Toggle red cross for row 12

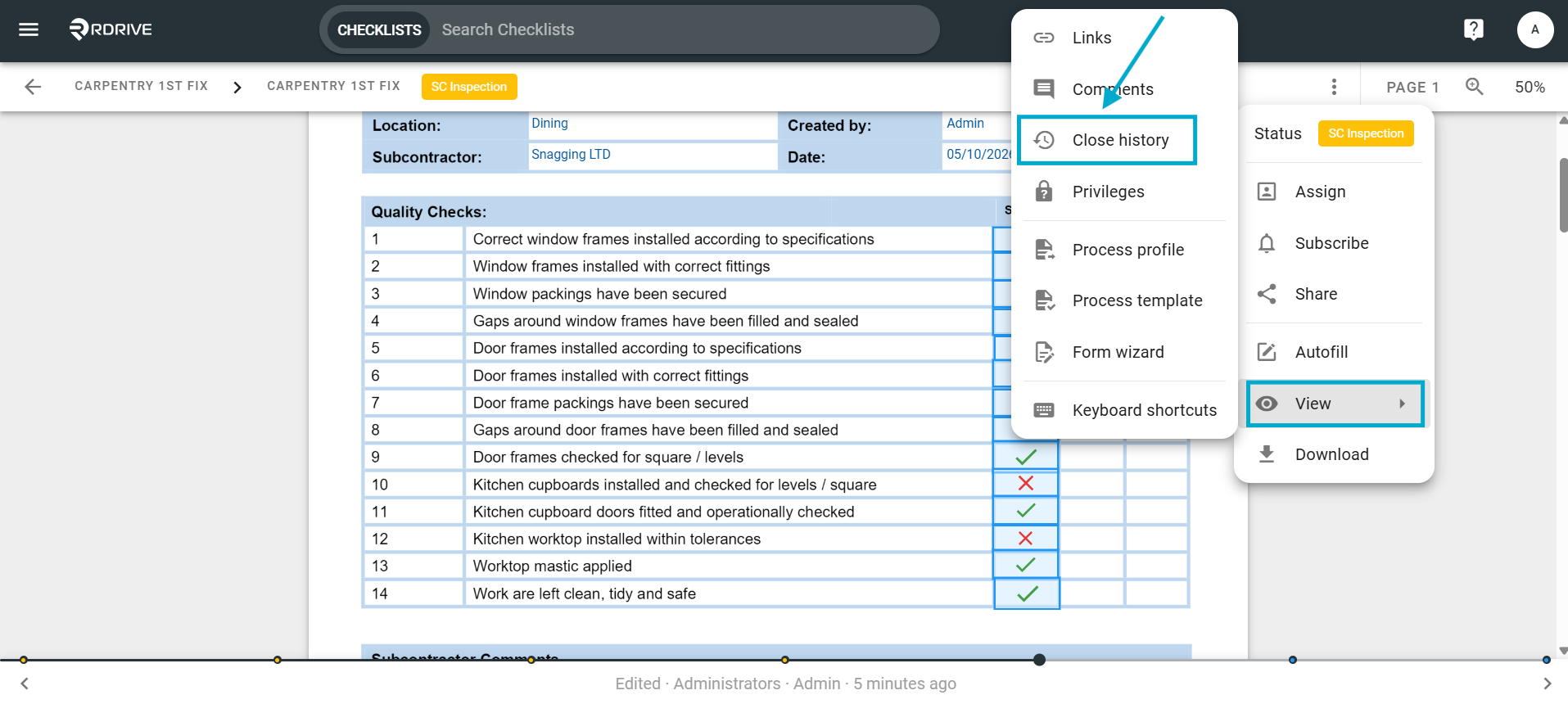(x=1026, y=539)
